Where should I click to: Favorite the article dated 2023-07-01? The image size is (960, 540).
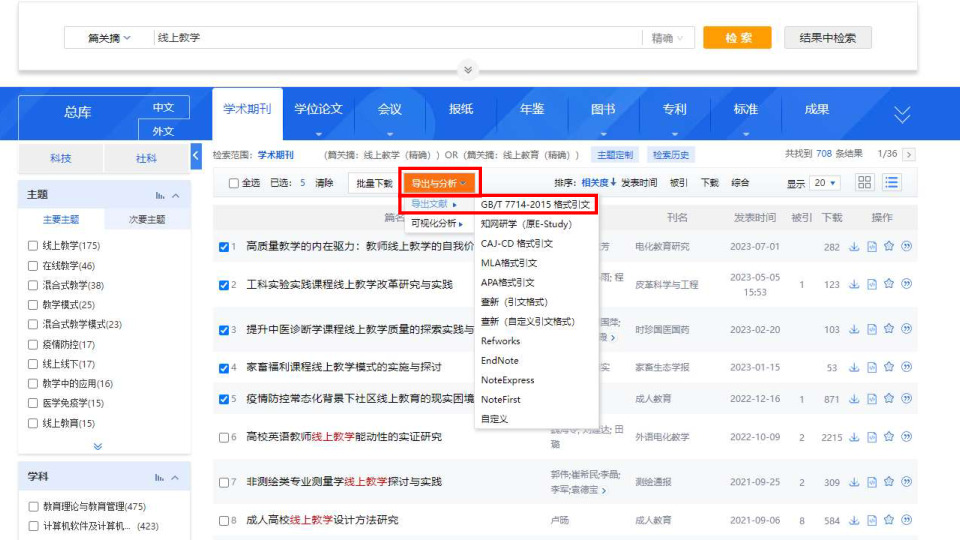coord(889,246)
